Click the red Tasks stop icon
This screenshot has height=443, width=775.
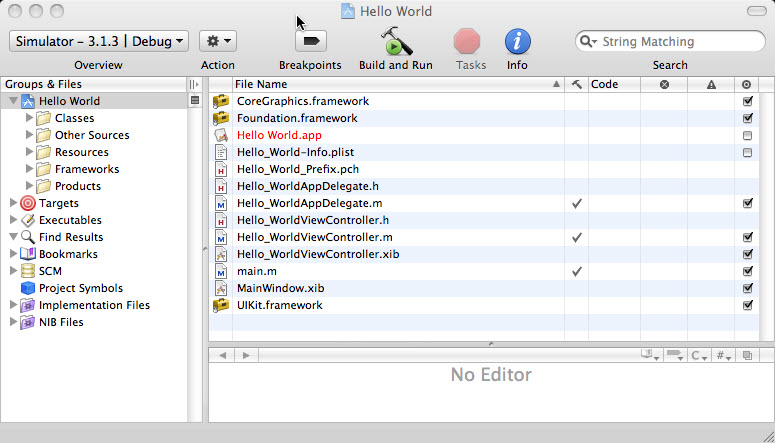point(467,41)
